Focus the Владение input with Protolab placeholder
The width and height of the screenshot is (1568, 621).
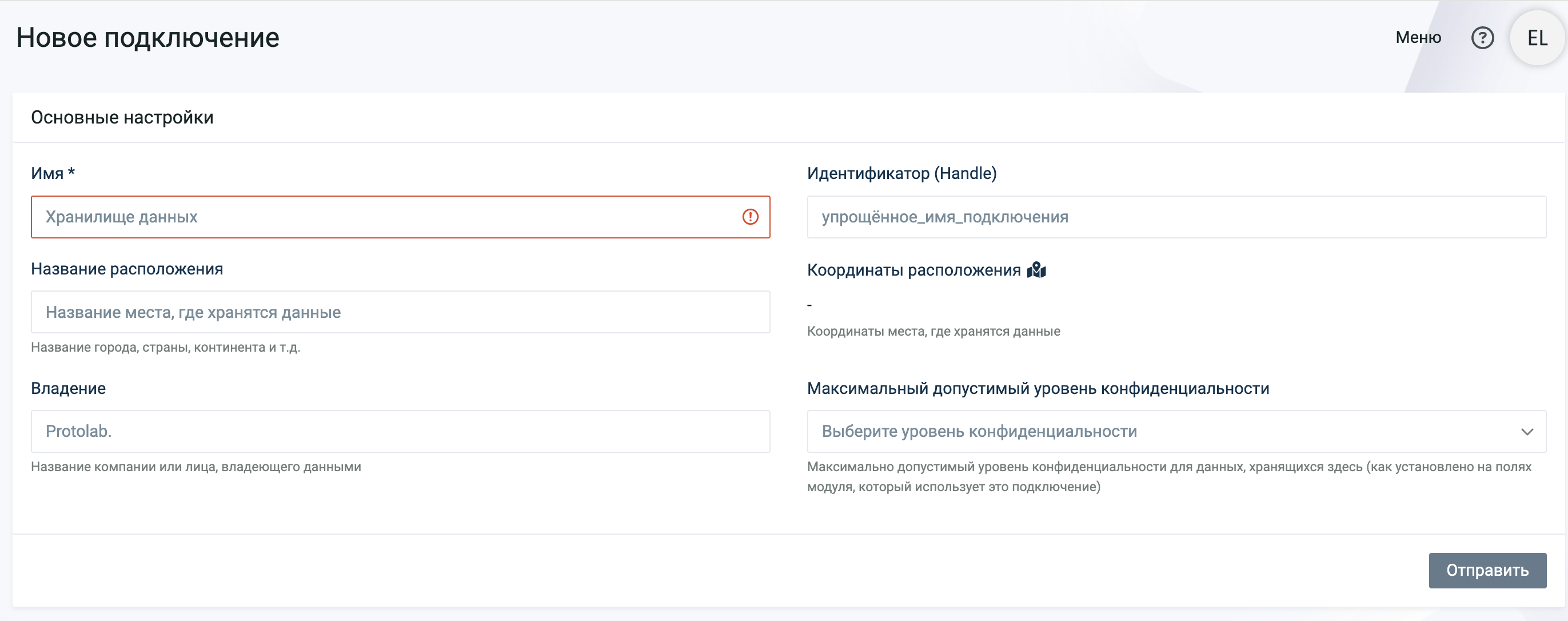(x=400, y=432)
